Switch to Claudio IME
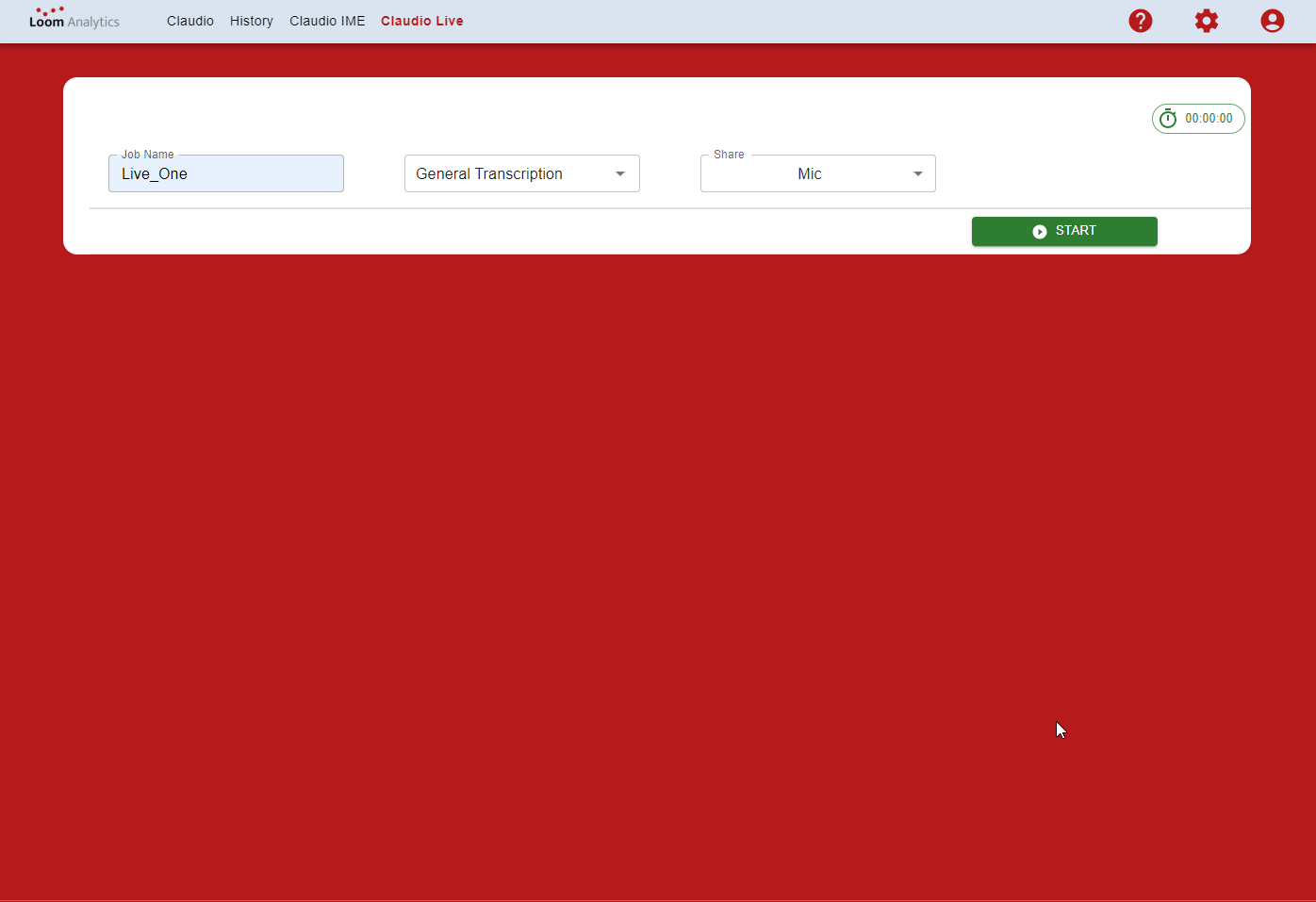Screen dimensions: 1316x902 pos(327,21)
